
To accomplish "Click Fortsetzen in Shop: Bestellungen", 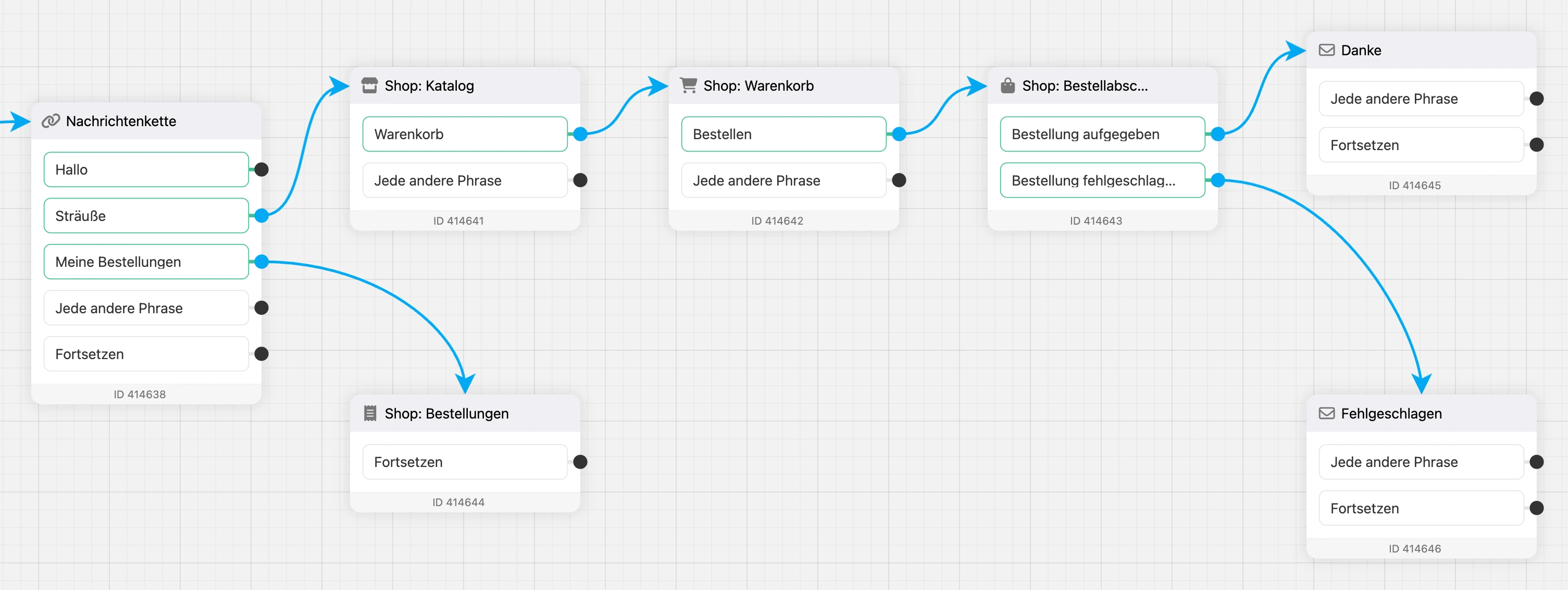I will pyautogui.click(x=465, y=462).
